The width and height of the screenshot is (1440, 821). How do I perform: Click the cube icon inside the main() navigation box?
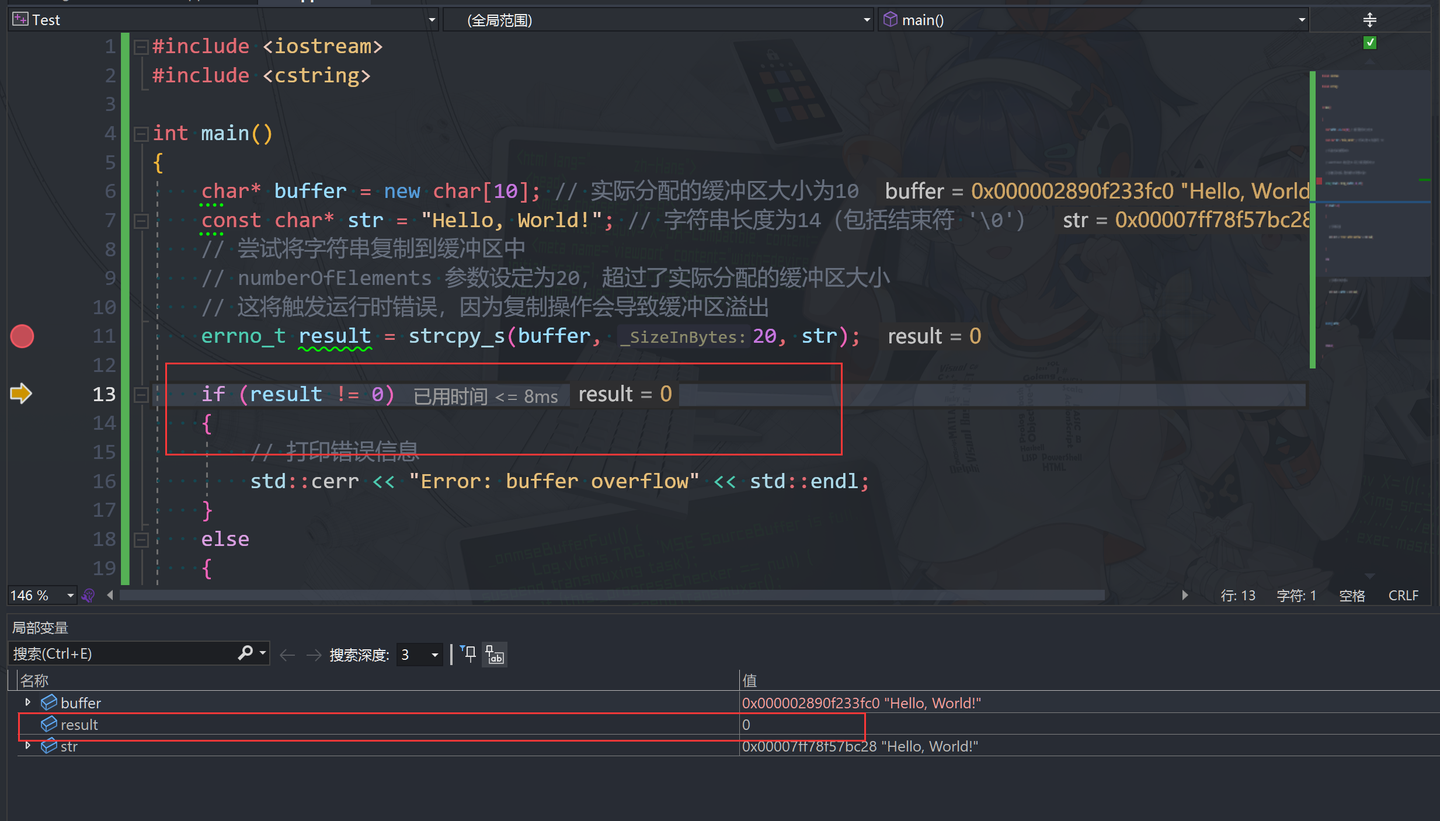point(890,19)
